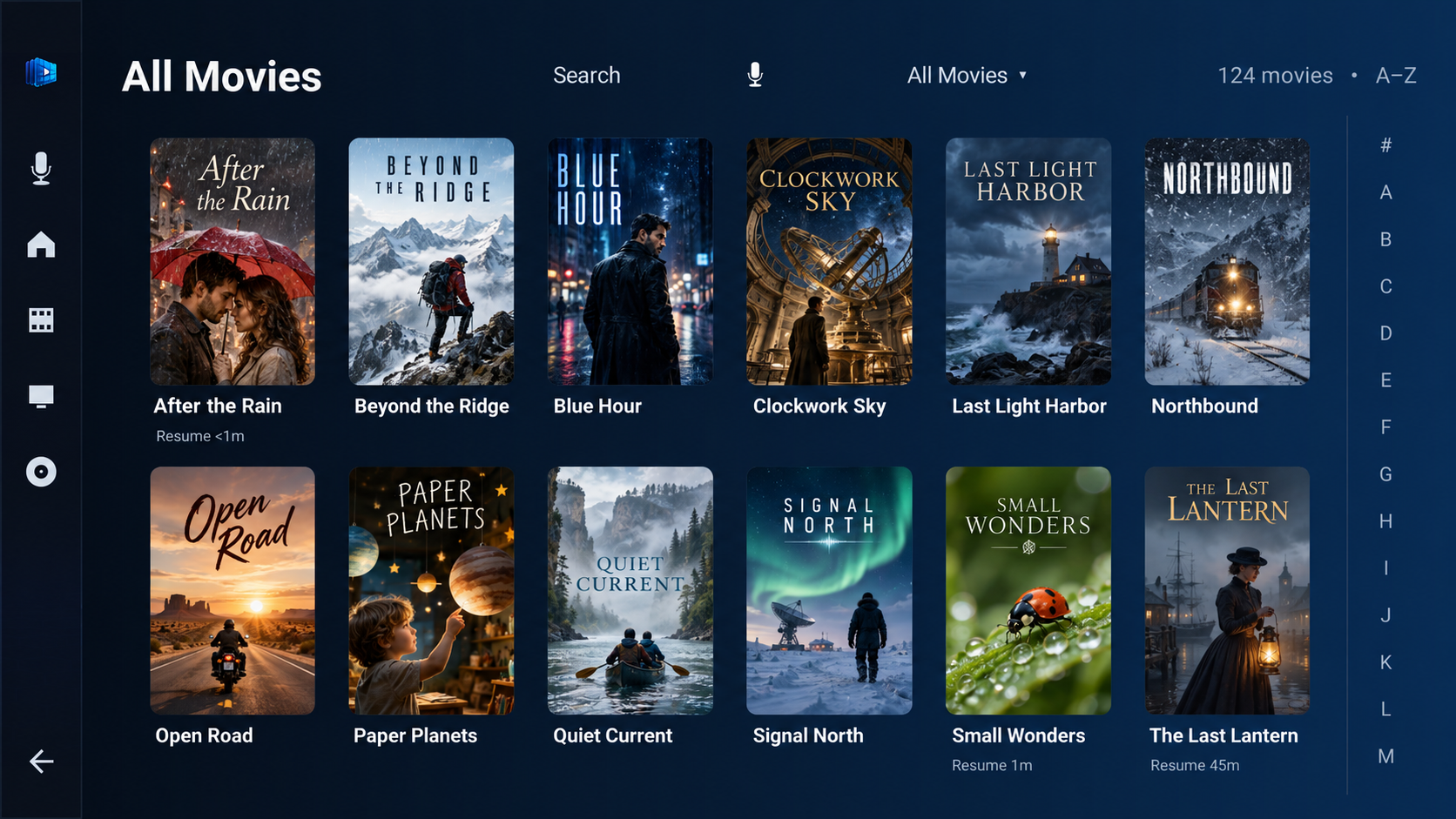Viewport: 1456px width, 819px height.
Task: Open the Movies section film icon
Action: (41, 320)
